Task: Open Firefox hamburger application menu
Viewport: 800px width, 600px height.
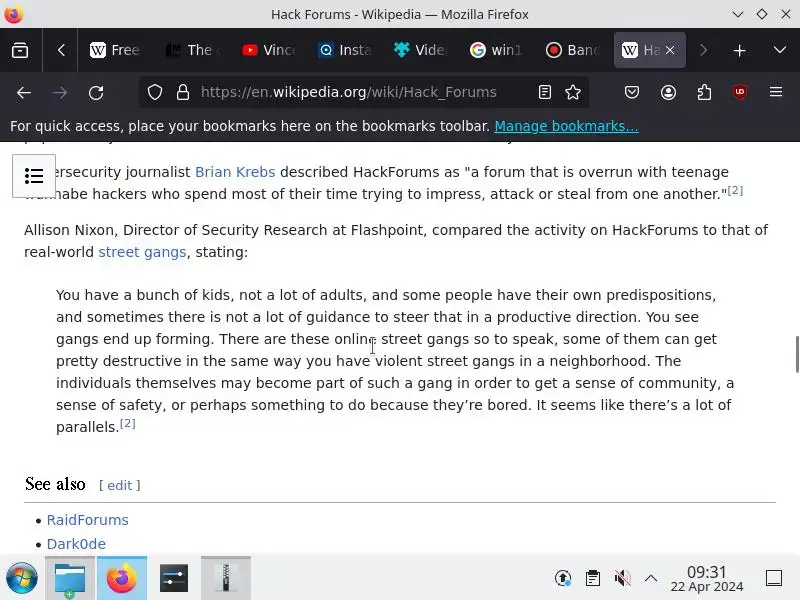Action: pyautogui.click(x=776, y=92)
